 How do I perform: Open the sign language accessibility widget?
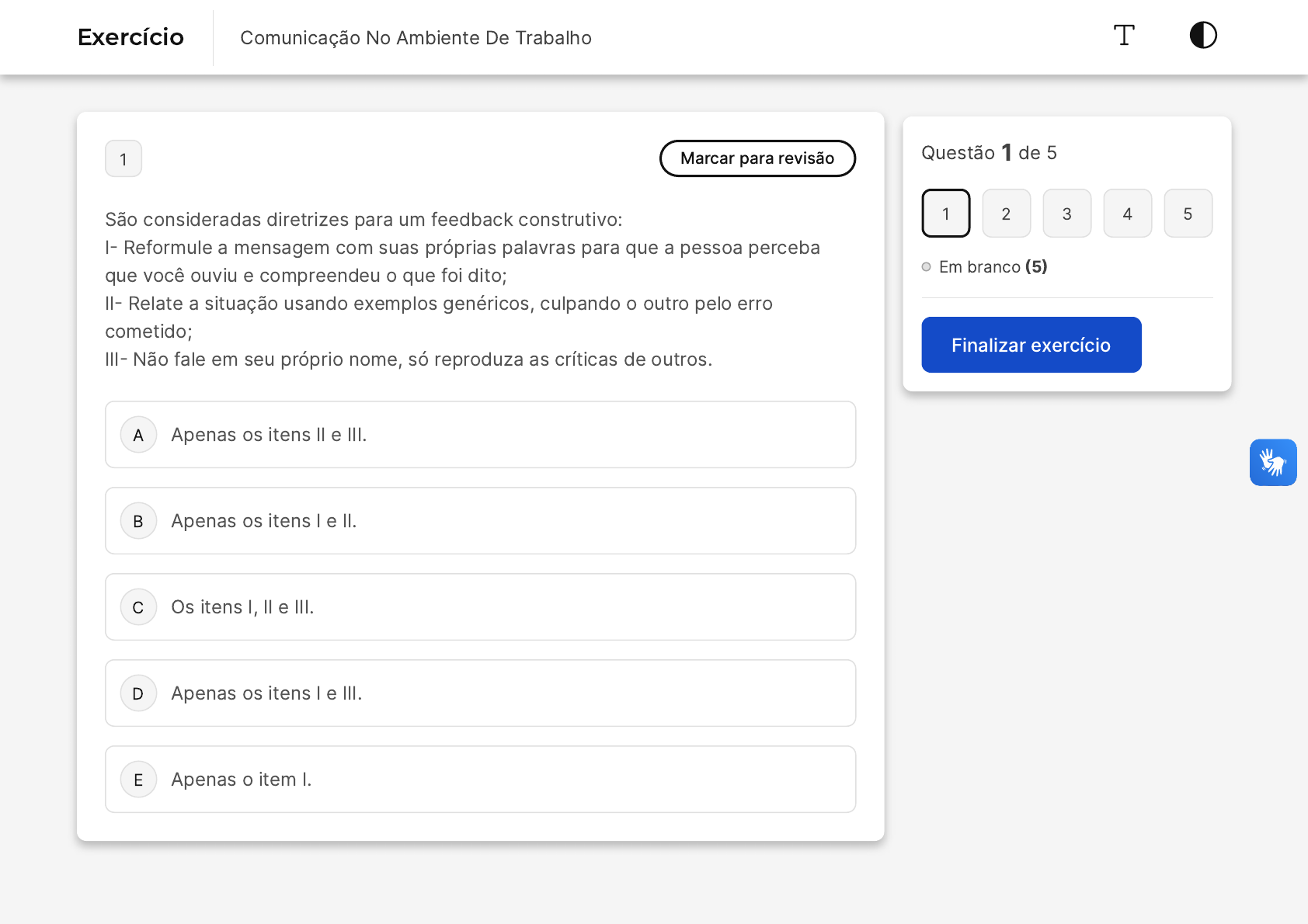(1272, 463)
